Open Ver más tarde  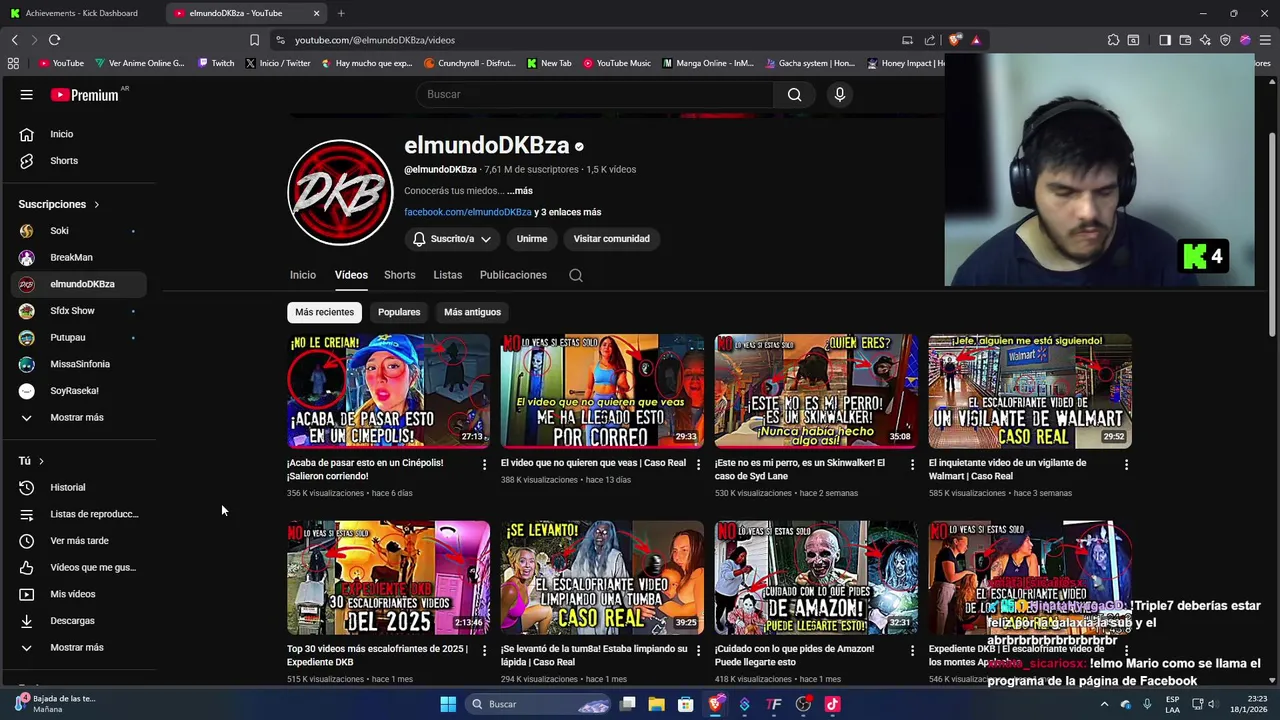[x=78, y=541]
